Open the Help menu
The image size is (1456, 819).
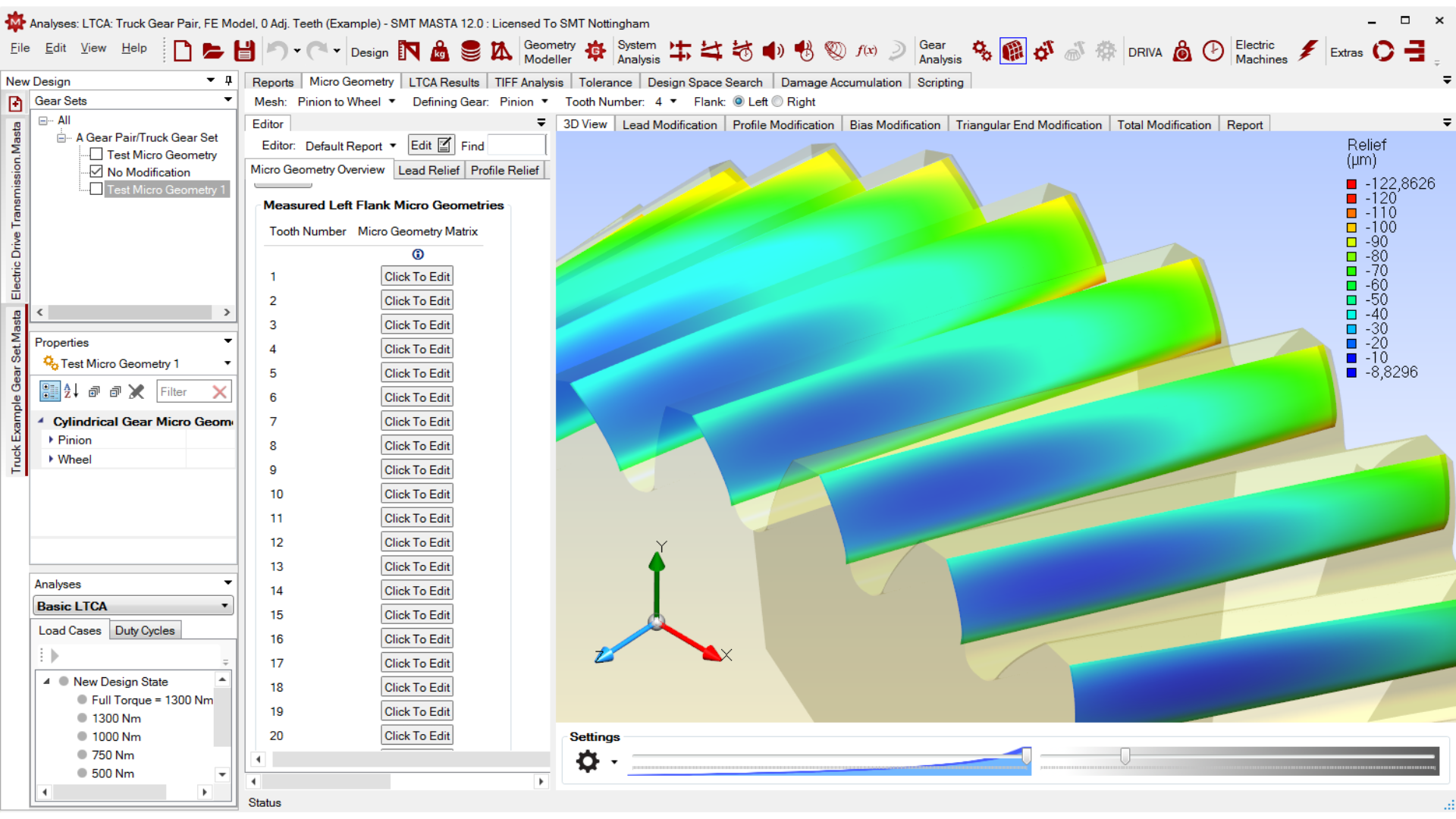click(134, 48)
